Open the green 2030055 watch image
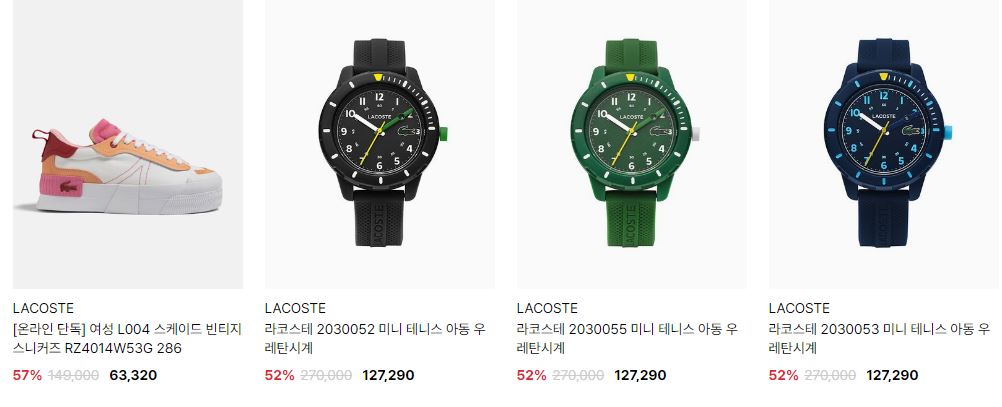 coord(631,144)
